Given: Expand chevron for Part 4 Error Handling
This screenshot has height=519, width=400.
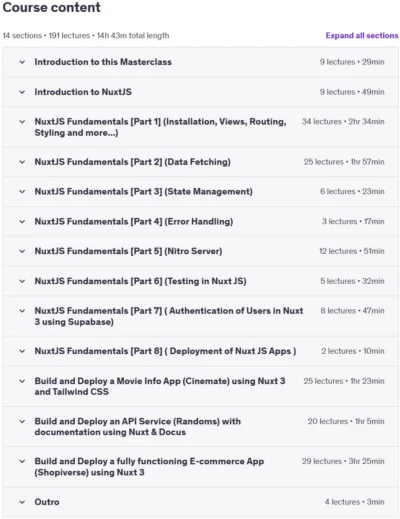Looking at the screenshot, I should coord(22,222).
